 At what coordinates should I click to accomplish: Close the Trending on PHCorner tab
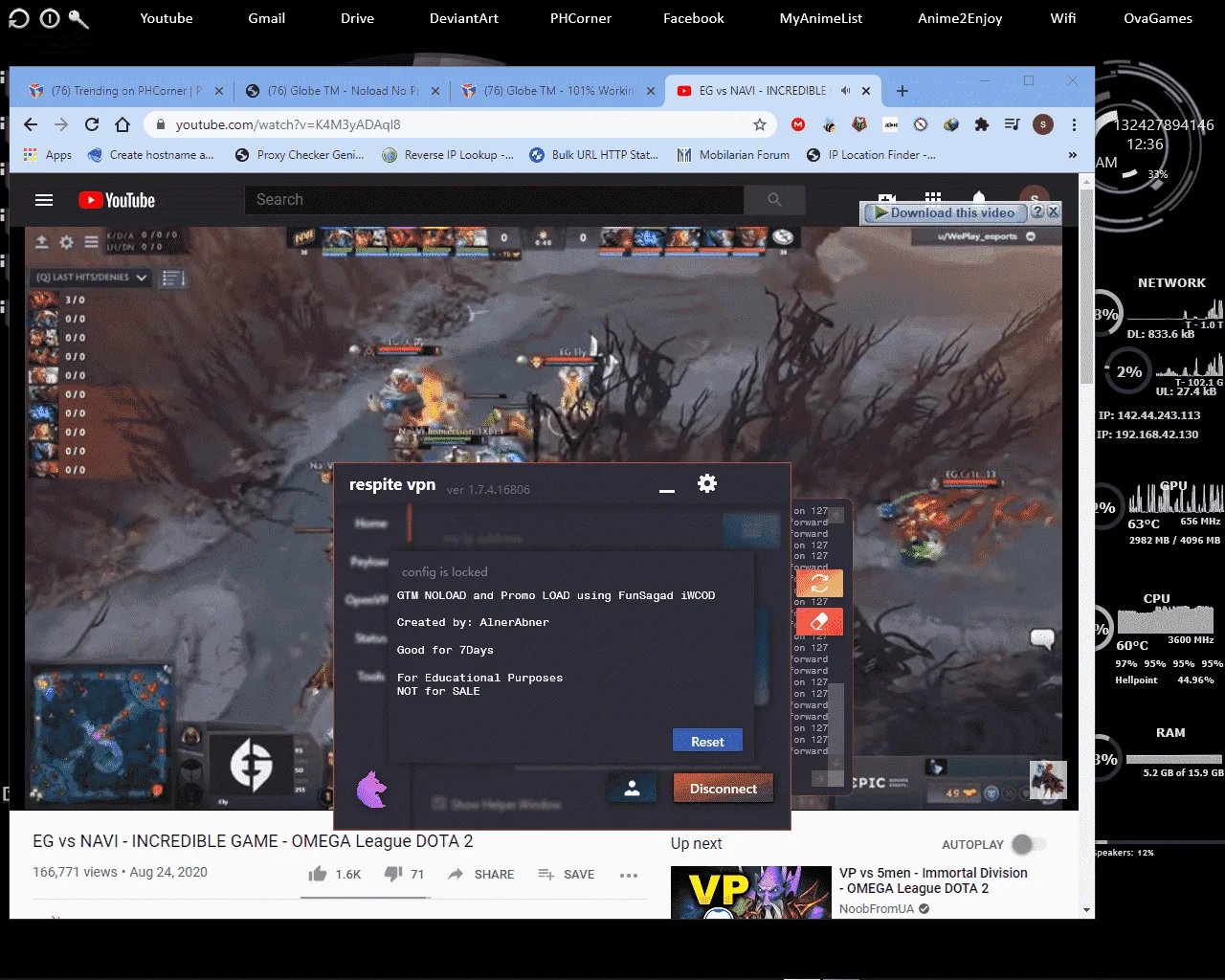[218, 91]
